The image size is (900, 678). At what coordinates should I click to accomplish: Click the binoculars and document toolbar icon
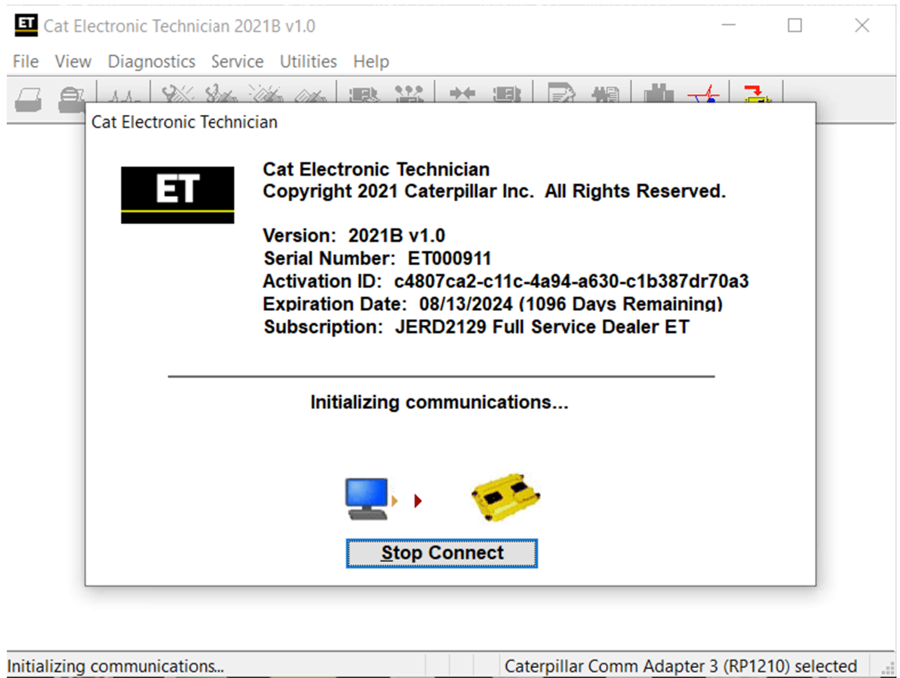(605, 94)
